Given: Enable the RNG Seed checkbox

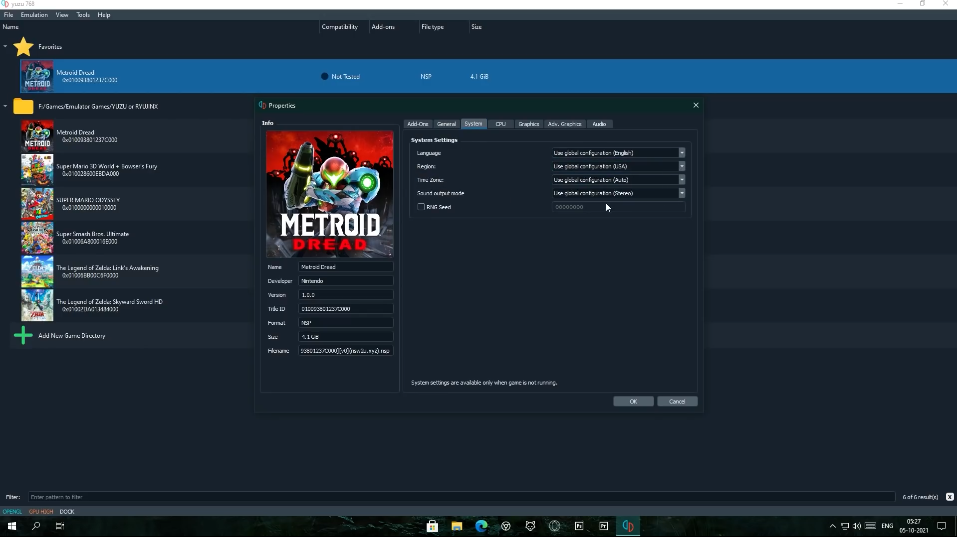Looking at the screenshot, I should click(x=421, y=207).
